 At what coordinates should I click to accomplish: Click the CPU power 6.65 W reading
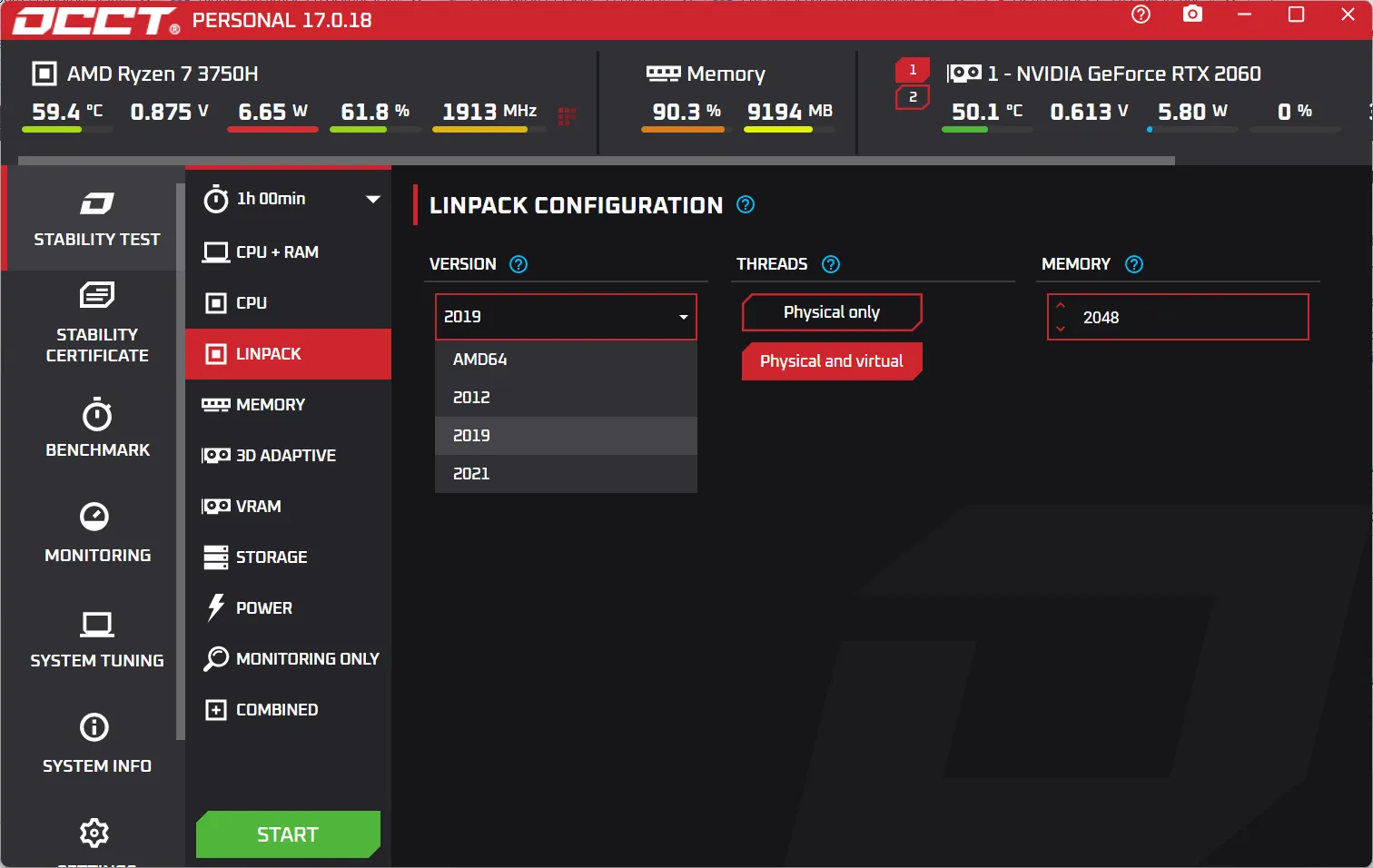272,112
